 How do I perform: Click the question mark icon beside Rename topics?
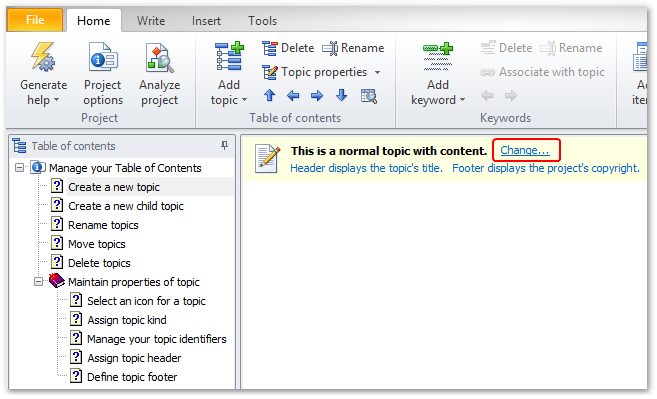coord(57,224)
